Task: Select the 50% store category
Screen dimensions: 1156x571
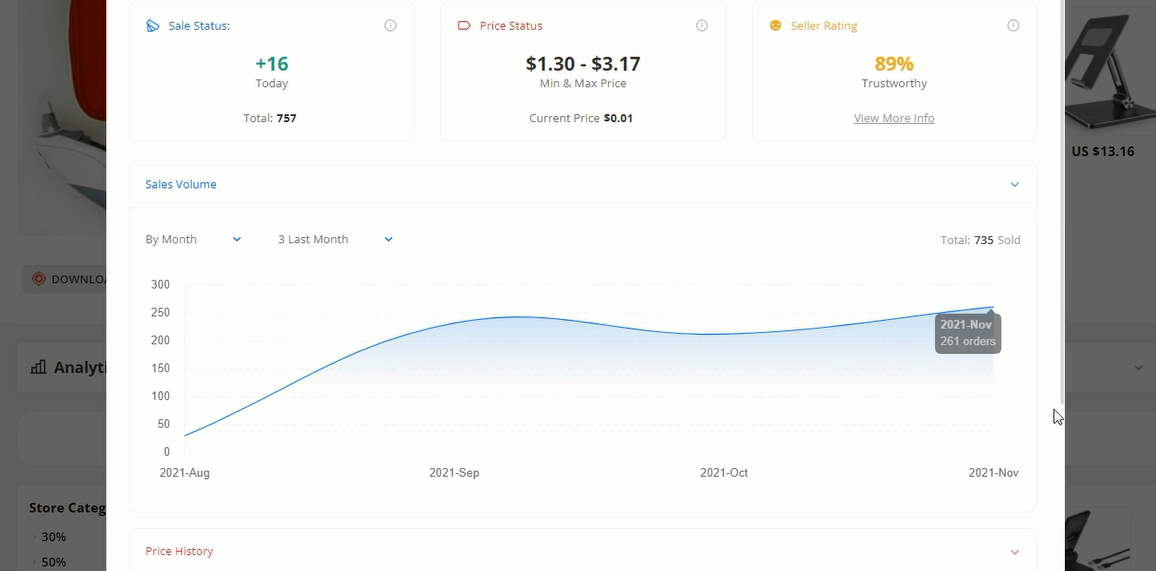Action: click(x=53, y=562)
